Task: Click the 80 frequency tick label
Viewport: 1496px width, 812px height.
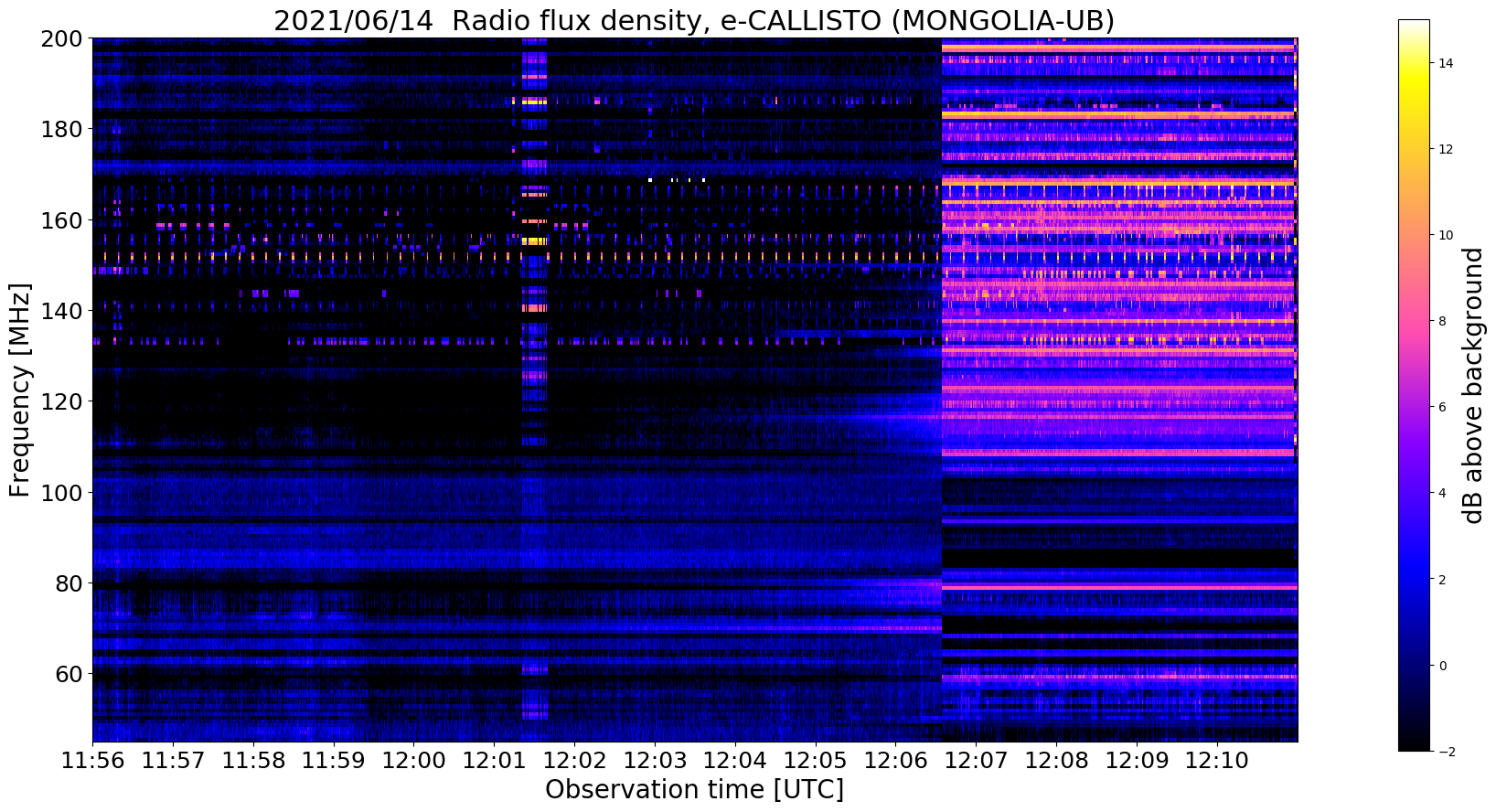Action: [x=70, y=583]
